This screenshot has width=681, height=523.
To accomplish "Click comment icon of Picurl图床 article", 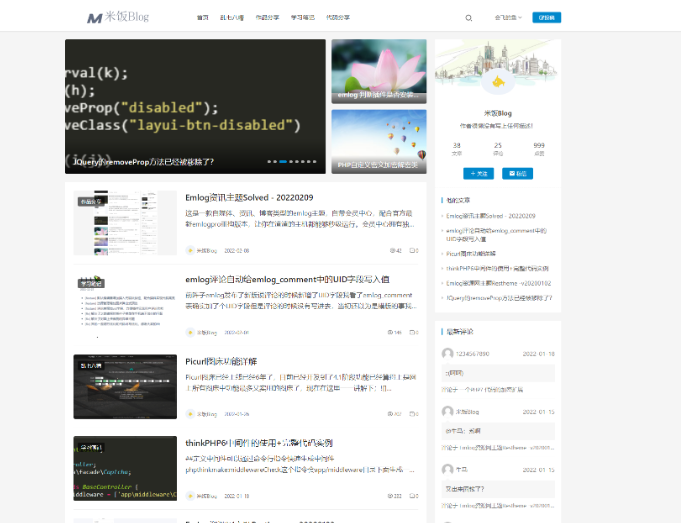I will (412, 414).
